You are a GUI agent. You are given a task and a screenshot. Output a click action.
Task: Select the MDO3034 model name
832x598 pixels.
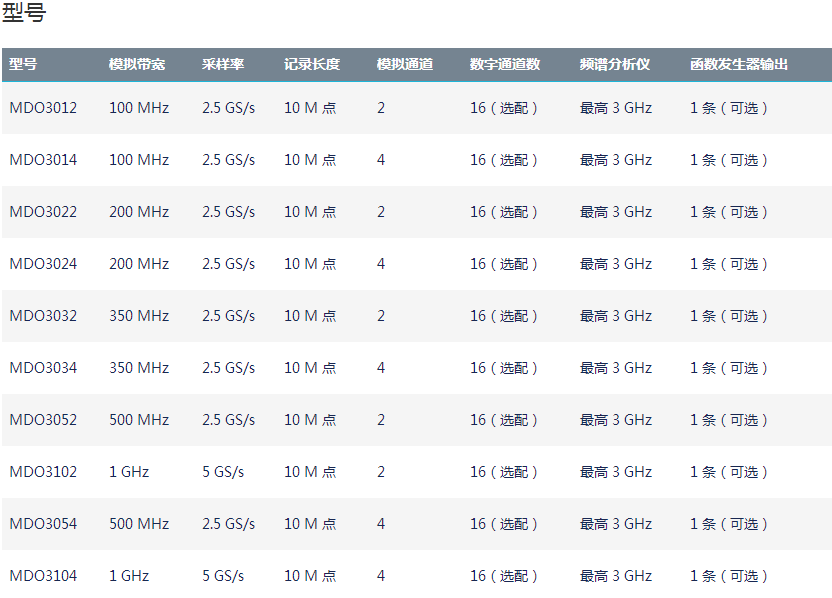tap(43, 368)
